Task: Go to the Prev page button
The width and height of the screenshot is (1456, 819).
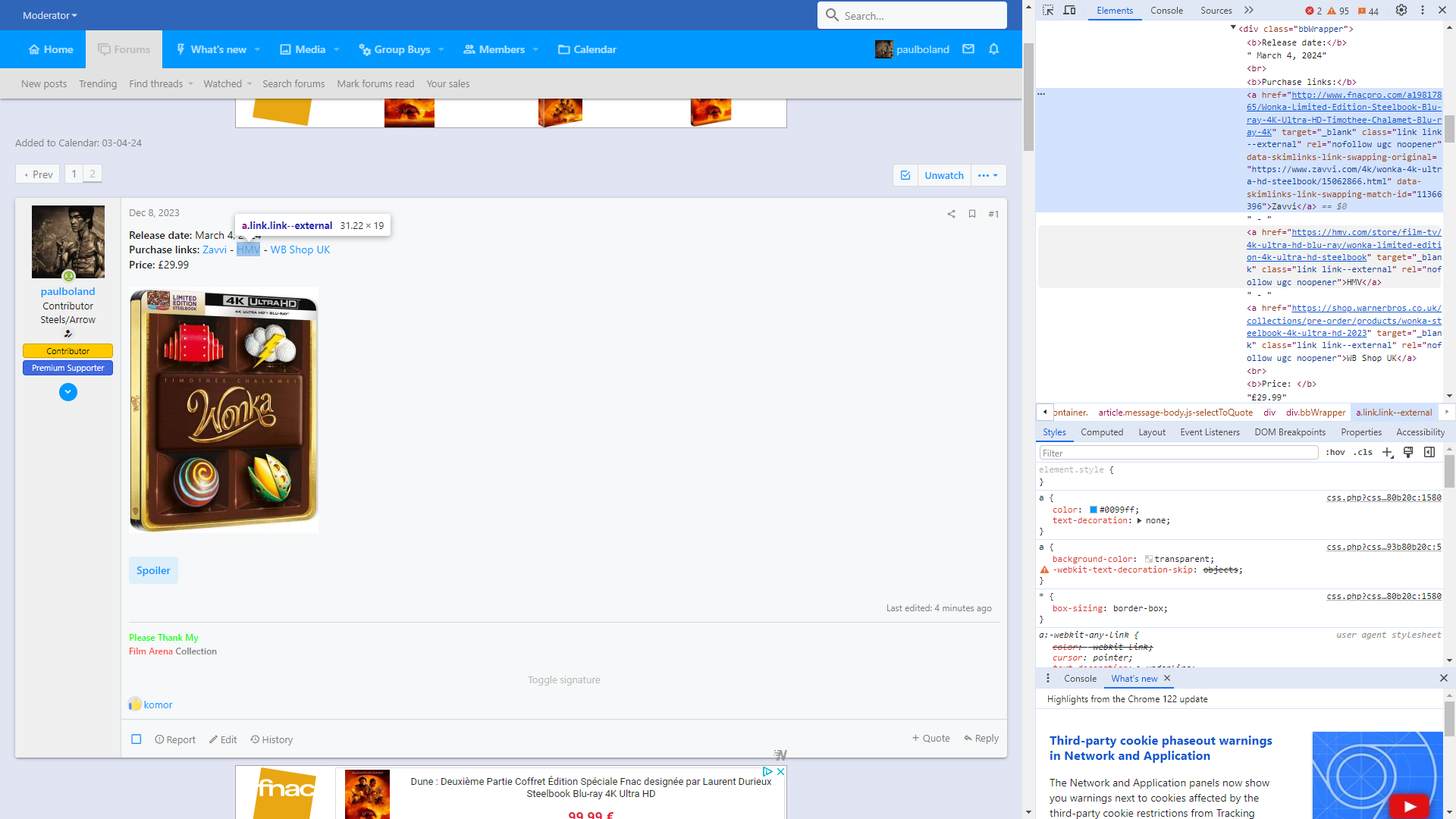Action: click(38, 174)
